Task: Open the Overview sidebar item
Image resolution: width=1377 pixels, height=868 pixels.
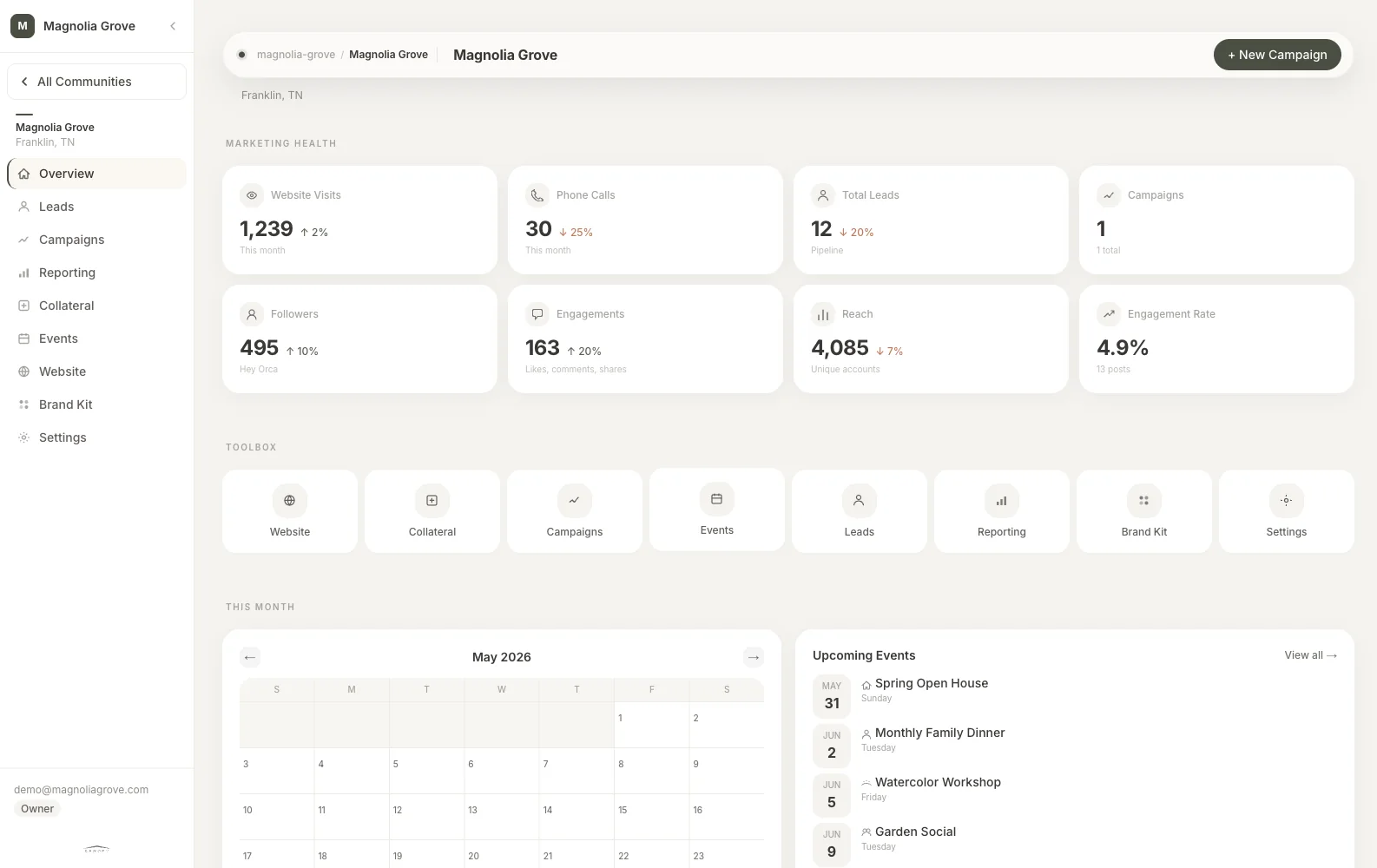Action: click(96, 174)
